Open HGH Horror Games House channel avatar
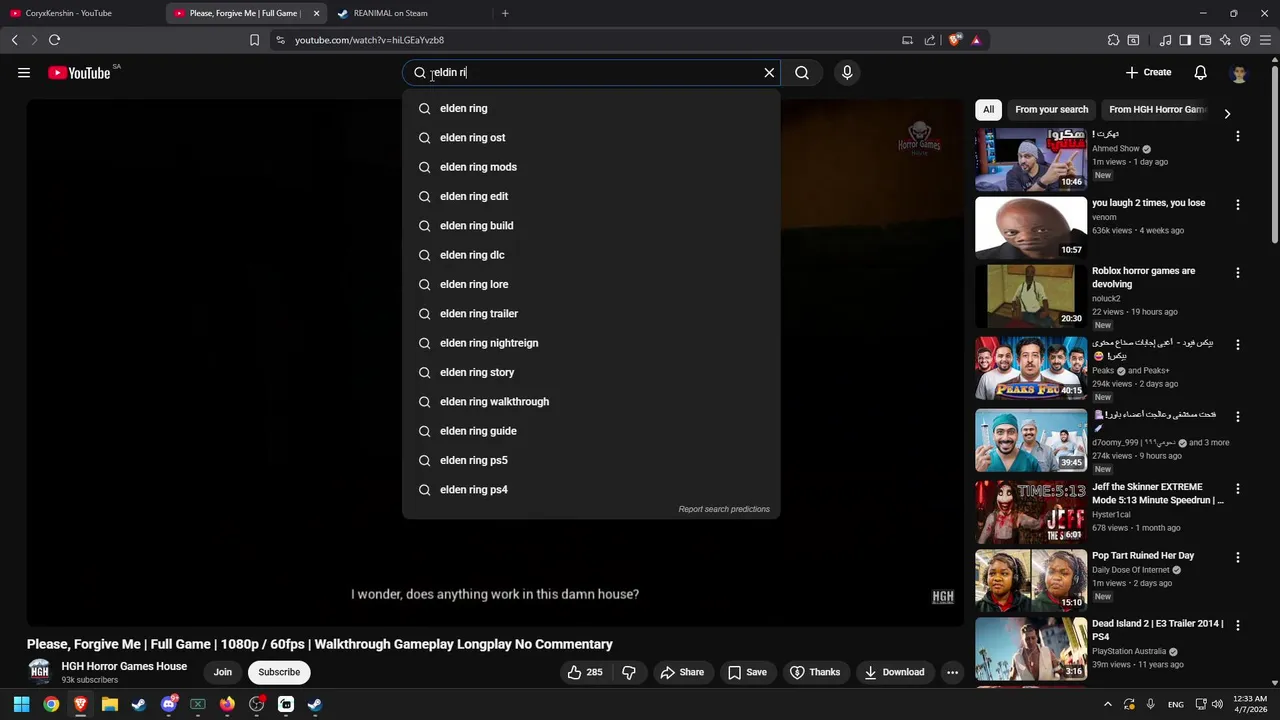 39,671
